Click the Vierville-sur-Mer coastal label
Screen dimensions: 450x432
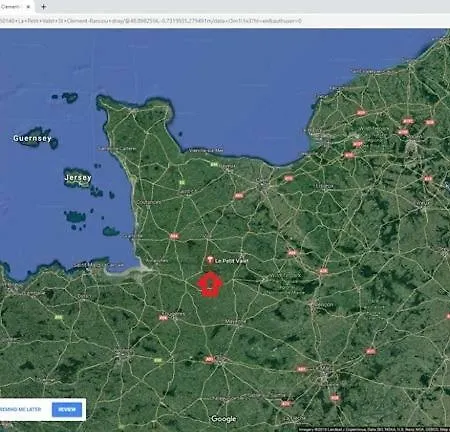(206, 150)
